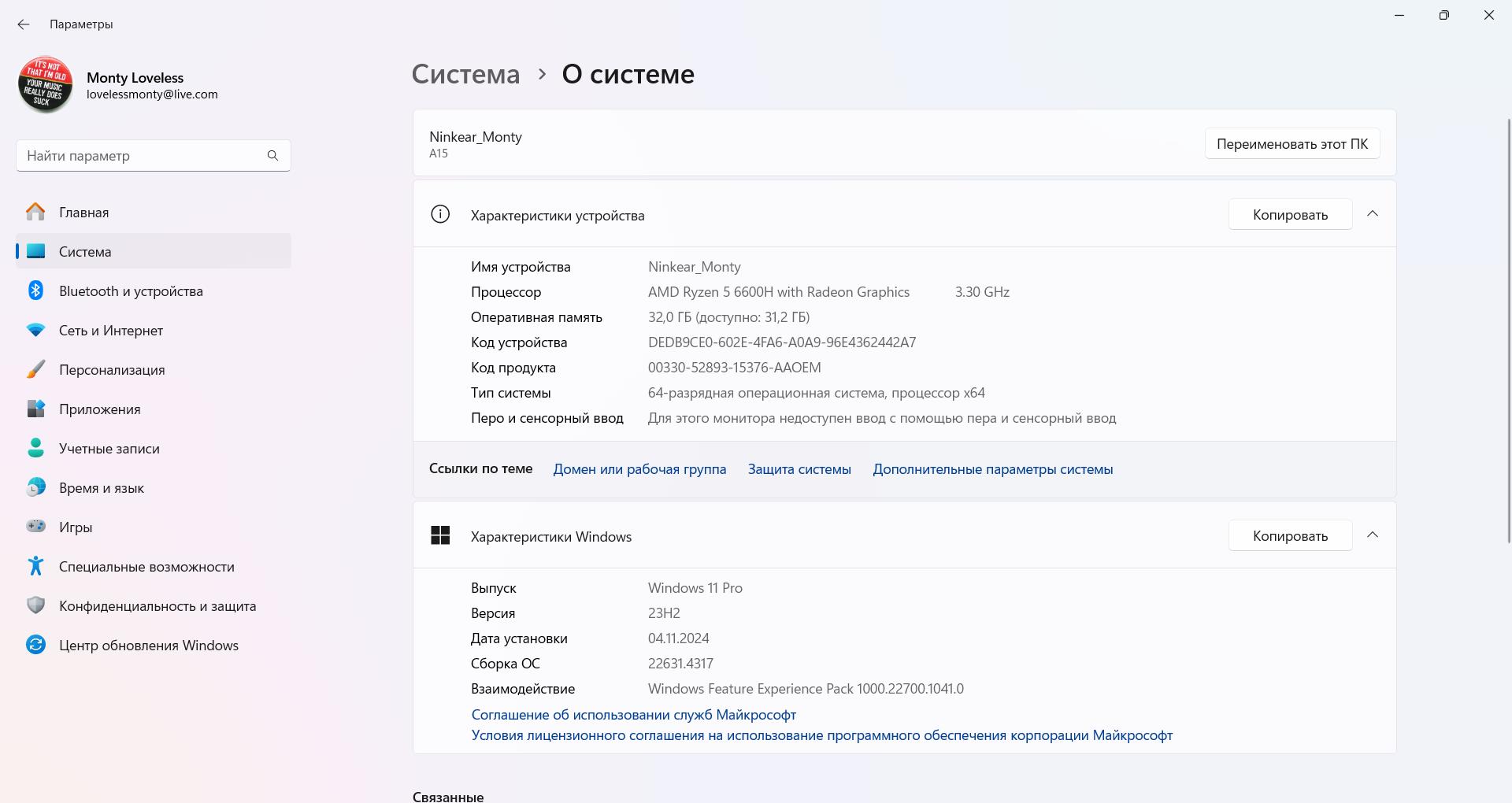Click the pen and touch input value text

pos(882,418)
